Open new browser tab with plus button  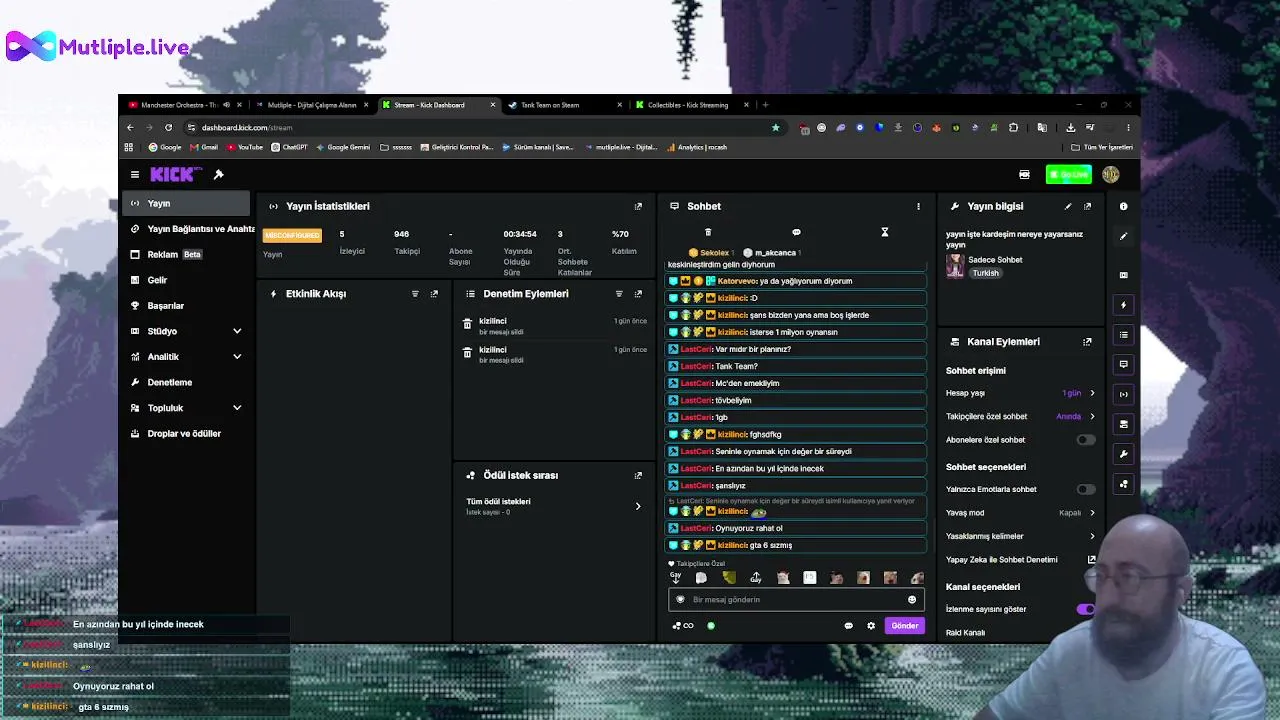(766, 105)
